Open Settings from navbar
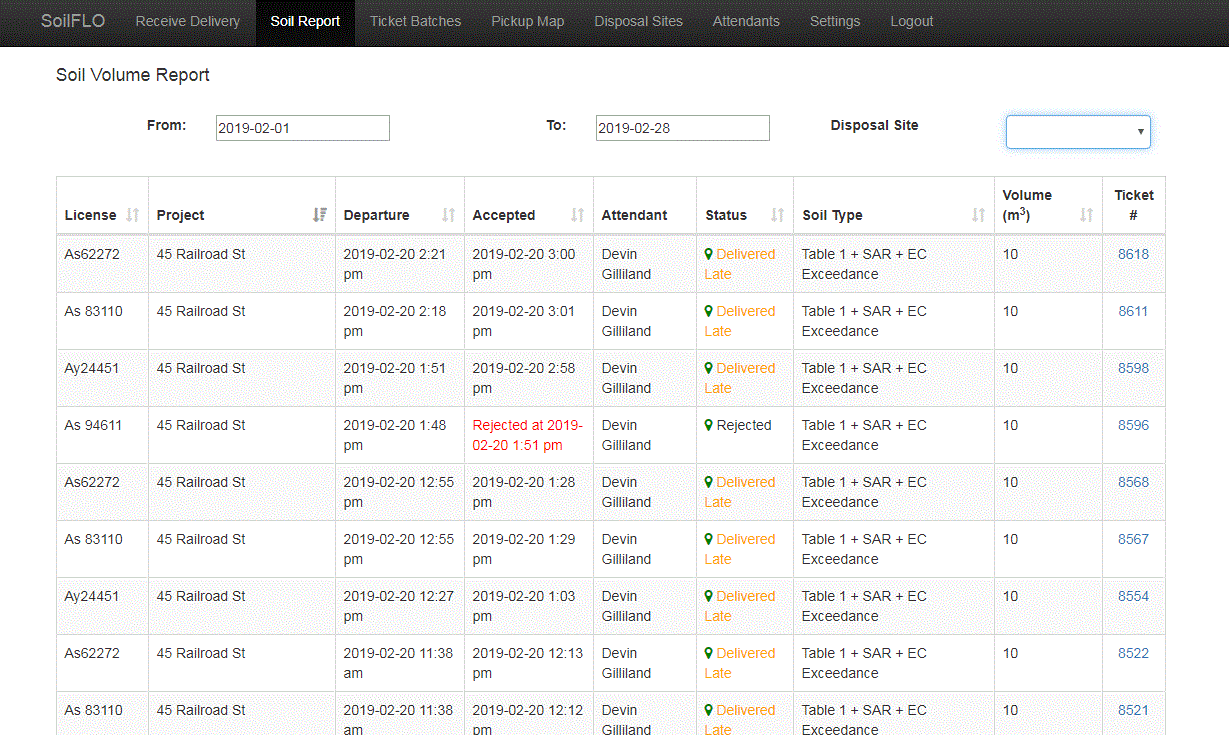 pyautogui.click(x=835, y=21)
